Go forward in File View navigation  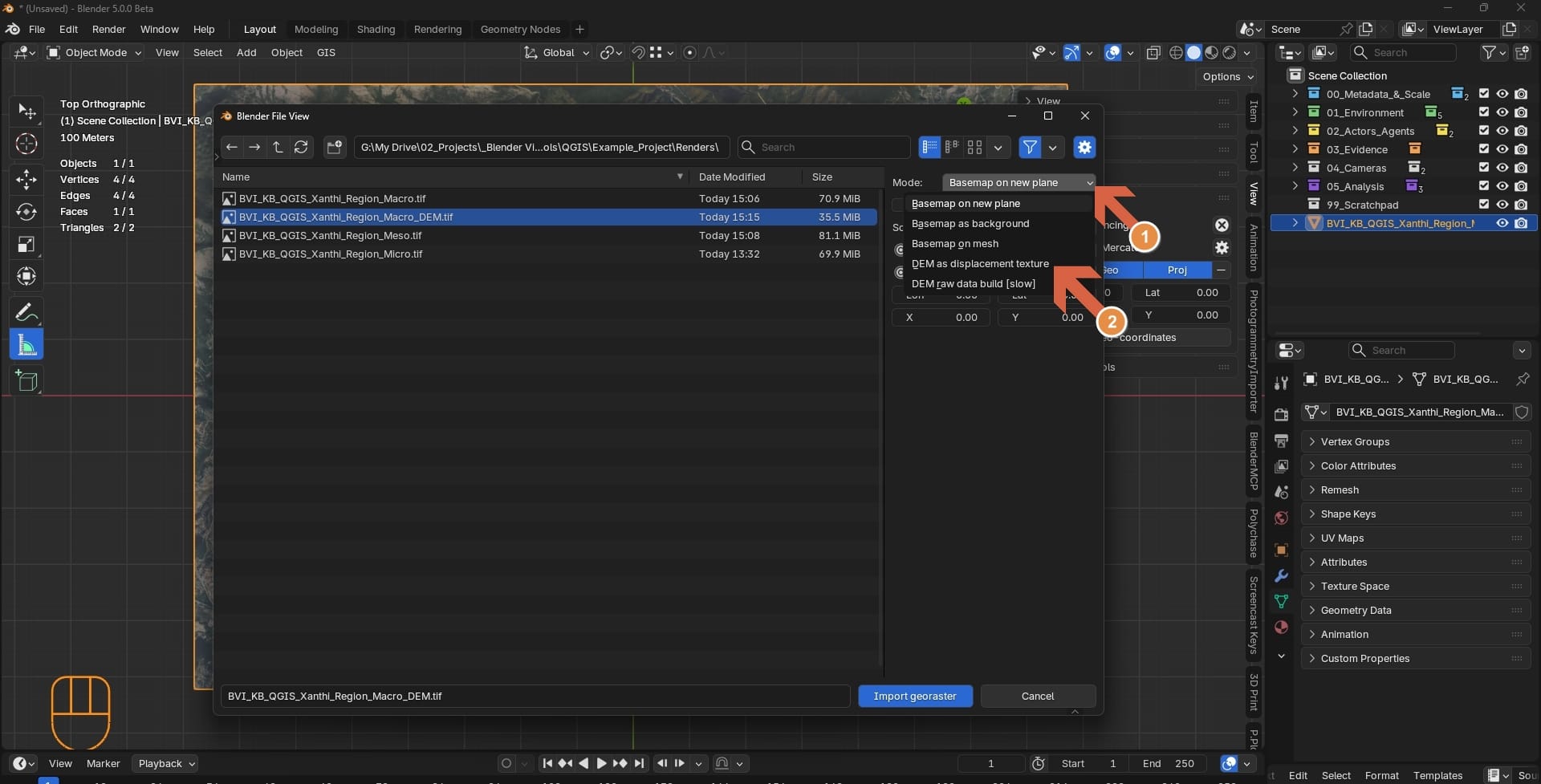pos(254,147)
